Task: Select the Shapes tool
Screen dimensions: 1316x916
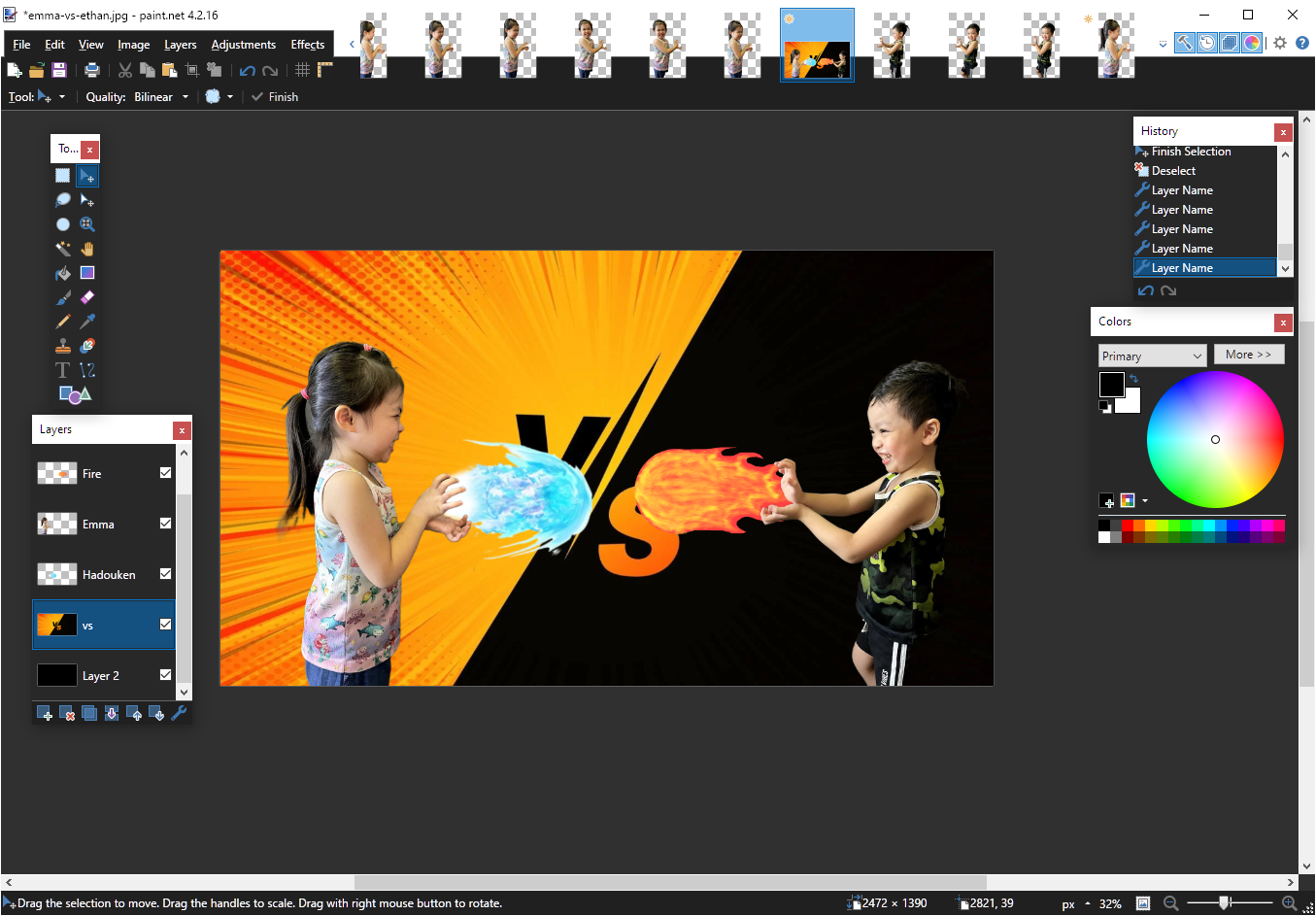Action: click(75, 394)
